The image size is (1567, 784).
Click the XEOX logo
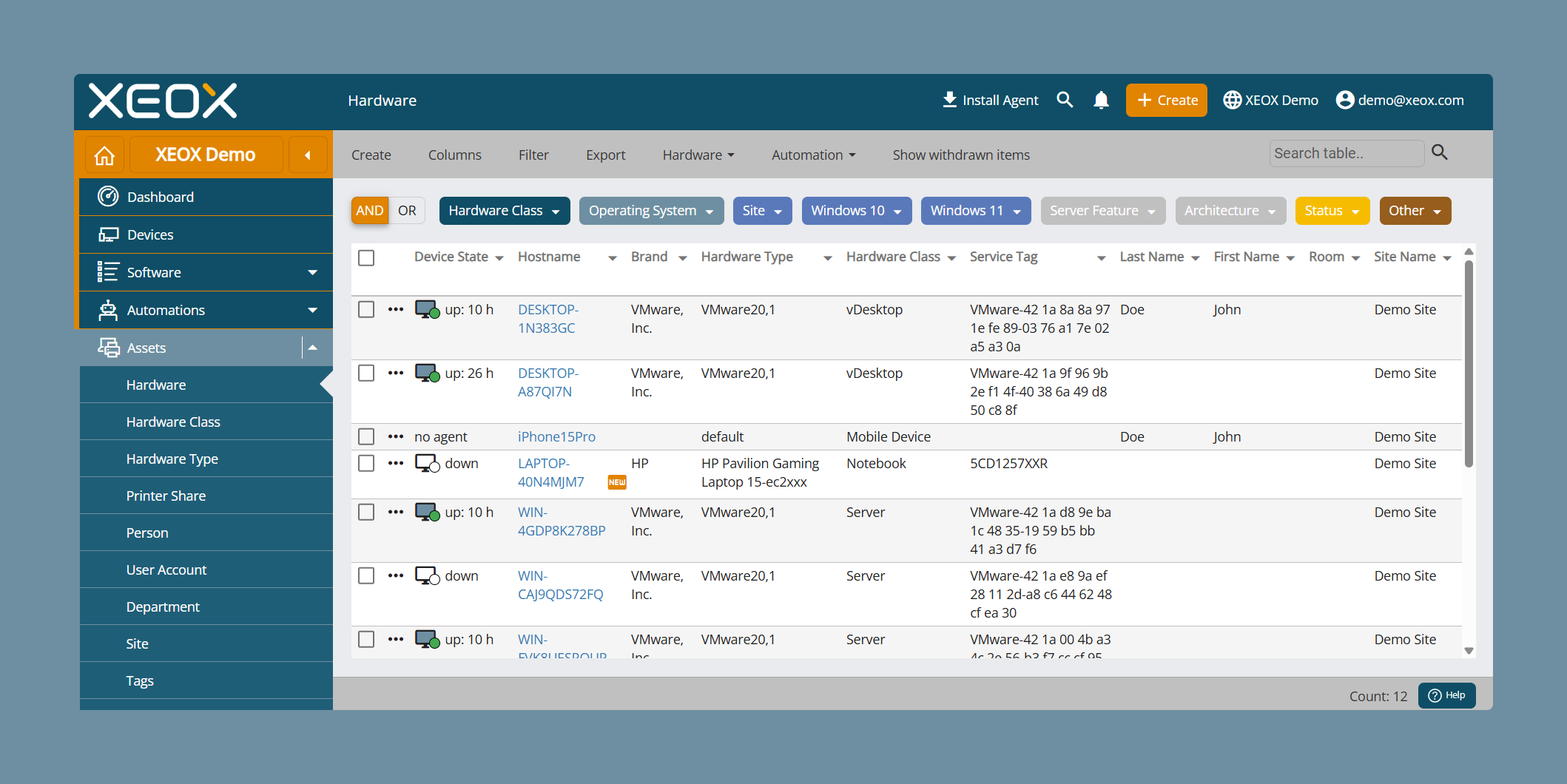click(x=163, y=101)
